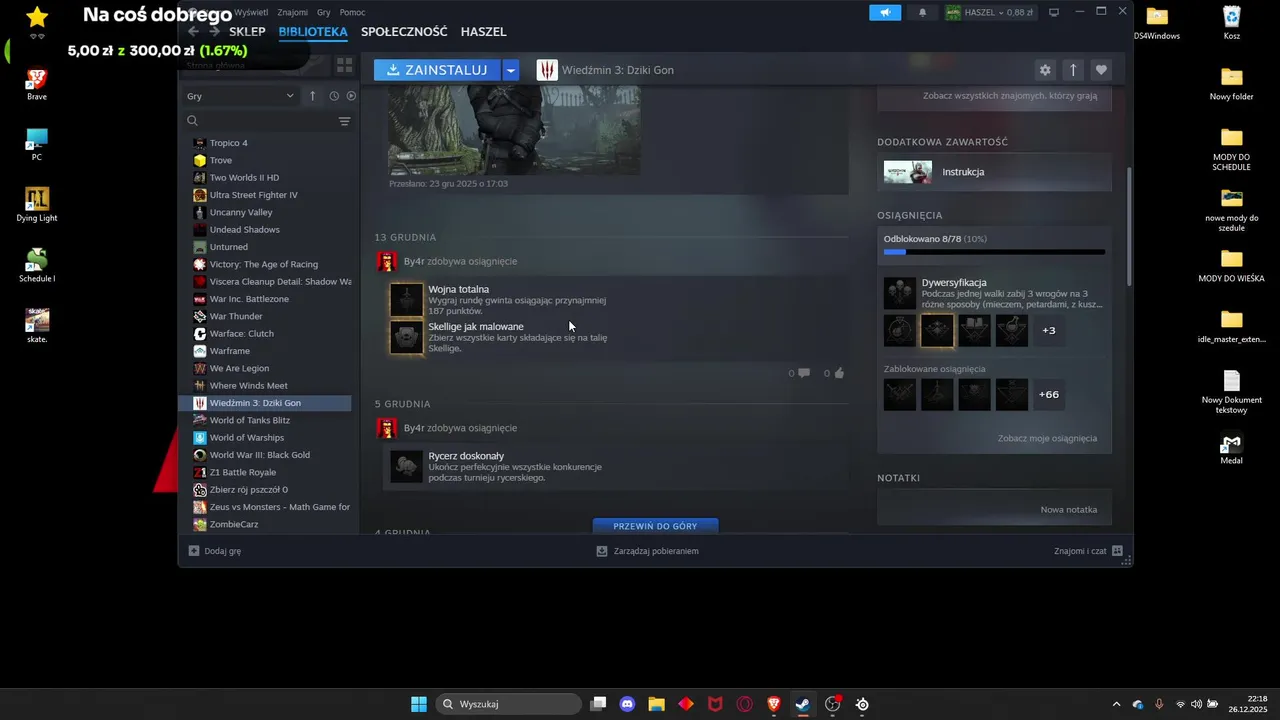1280x720 pixels.
Task: Open the Kosz recycle bin on desktop
Action: coord(1232,22)
